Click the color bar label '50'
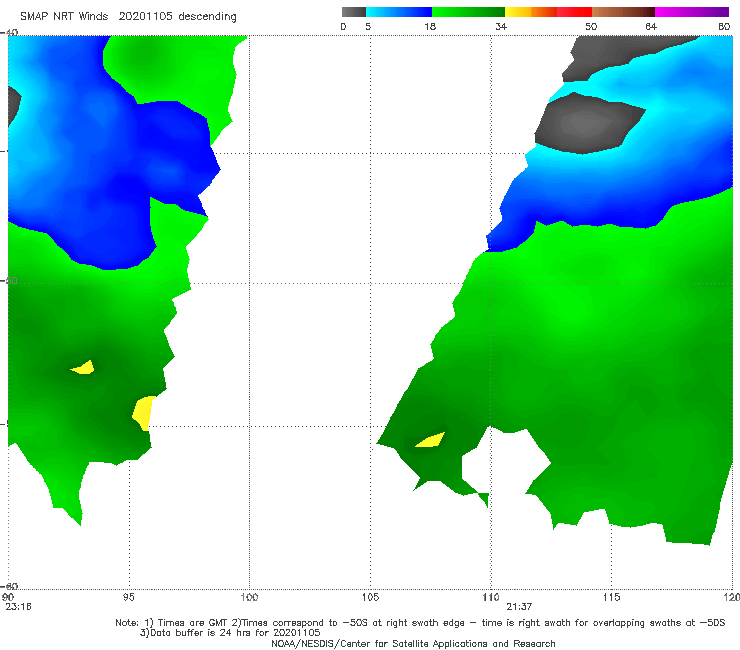 (x=591, y=26)
